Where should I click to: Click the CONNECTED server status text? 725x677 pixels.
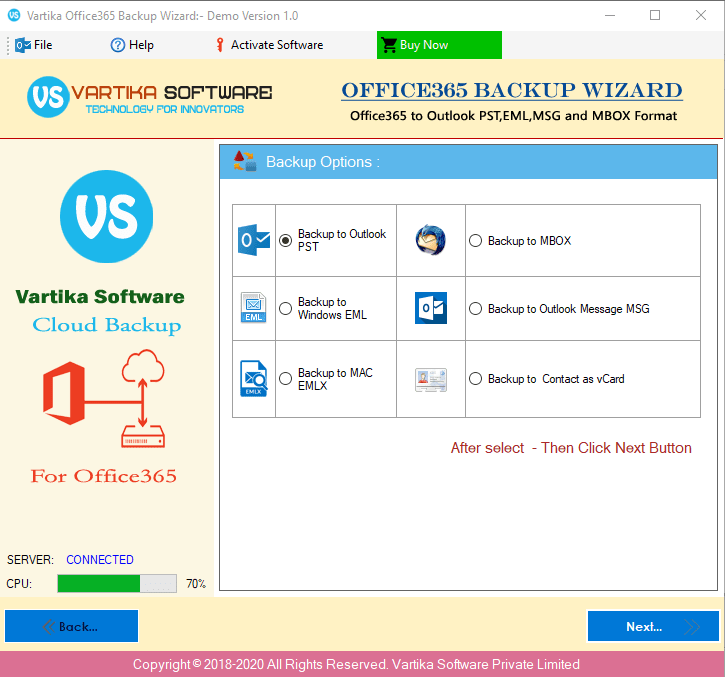pyautogui.click(x=100, y=560)
